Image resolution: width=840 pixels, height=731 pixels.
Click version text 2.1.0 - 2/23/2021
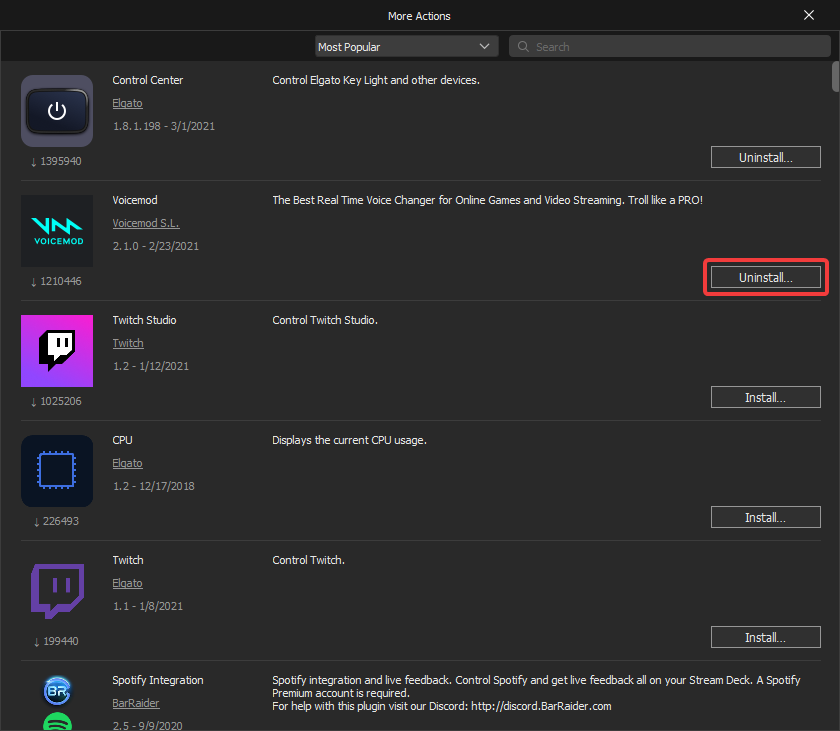click(x=156, y=246)
